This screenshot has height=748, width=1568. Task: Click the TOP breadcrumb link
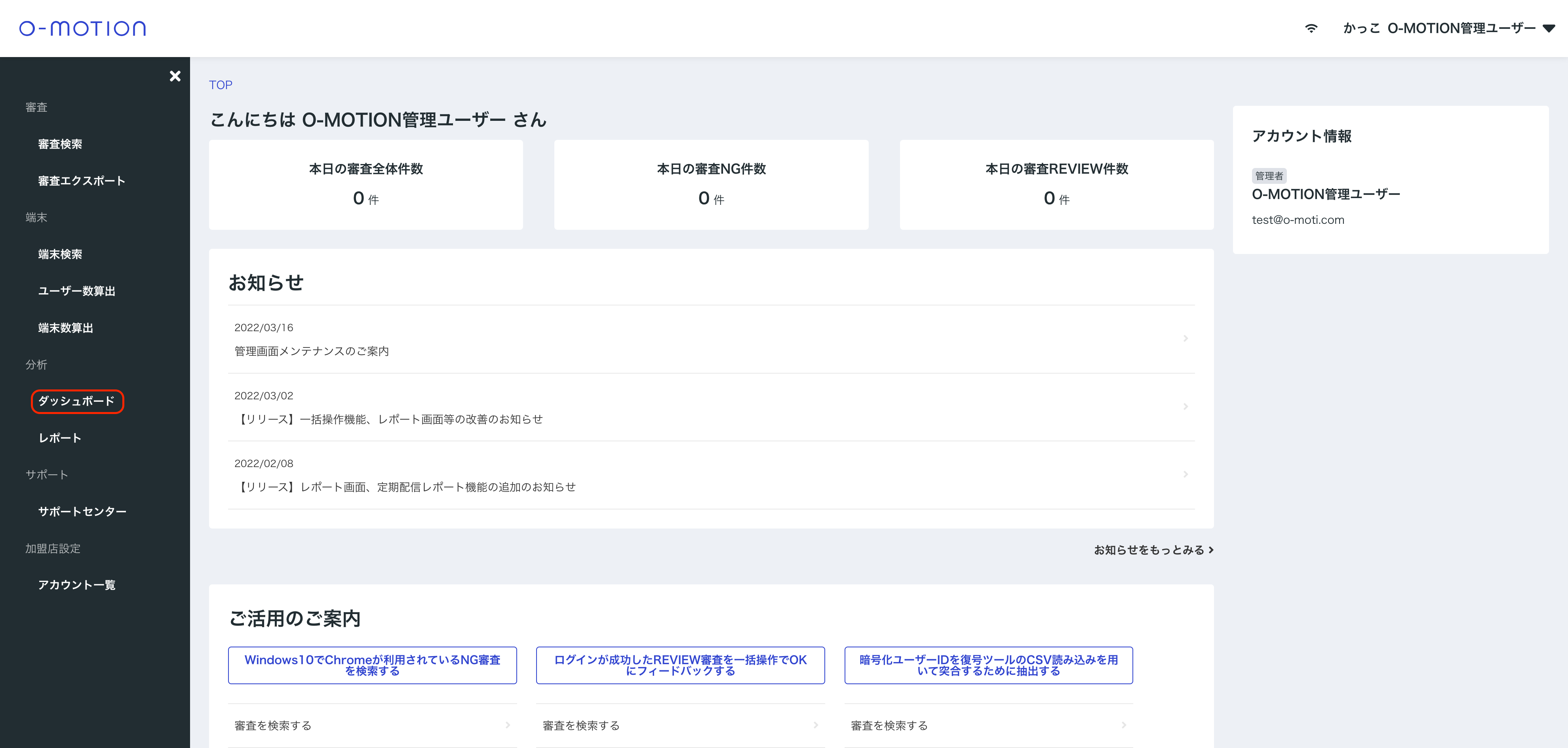pyautogui.click(x=220, y=85)
